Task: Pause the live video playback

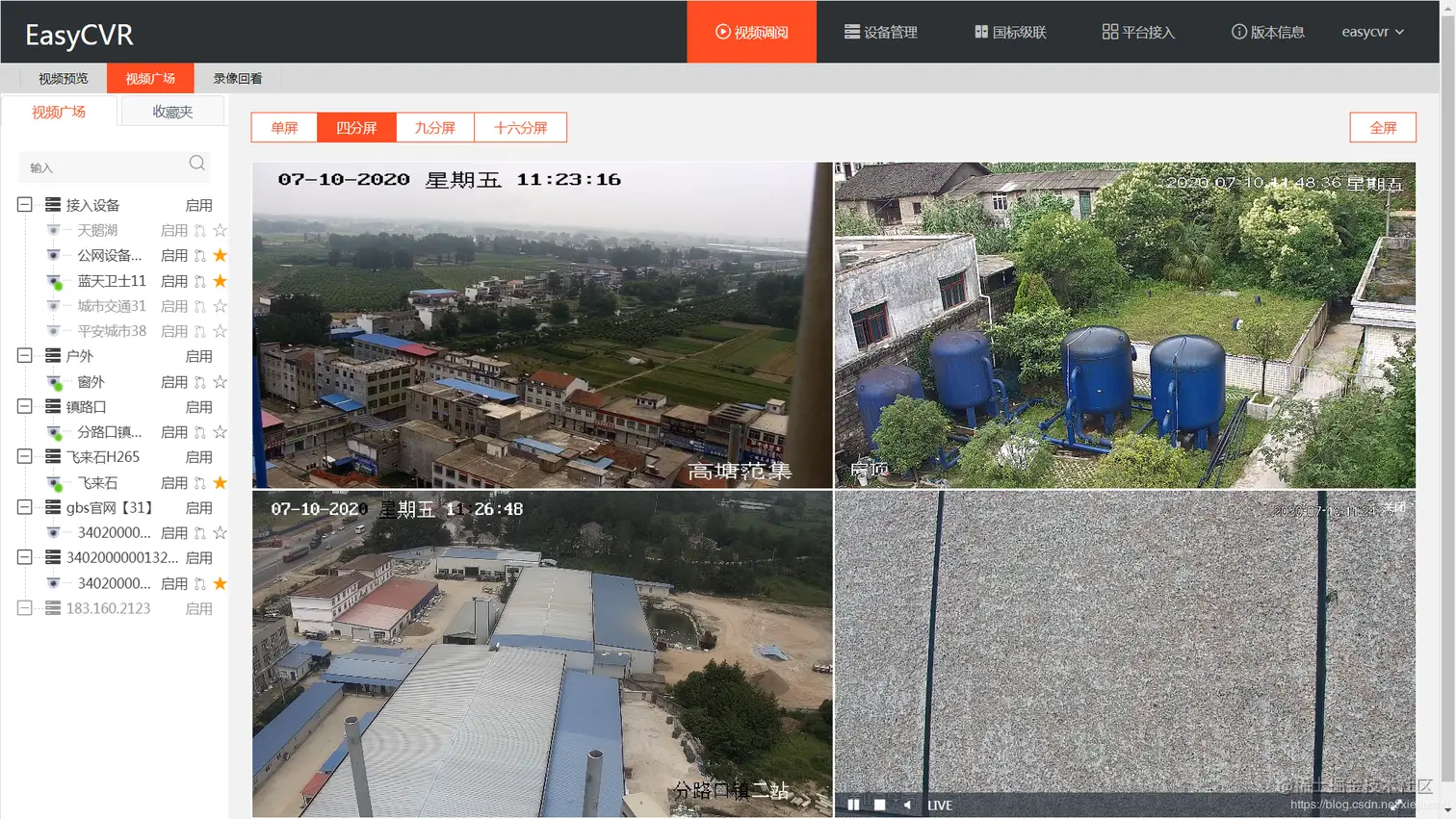Action: click(853, 805)
